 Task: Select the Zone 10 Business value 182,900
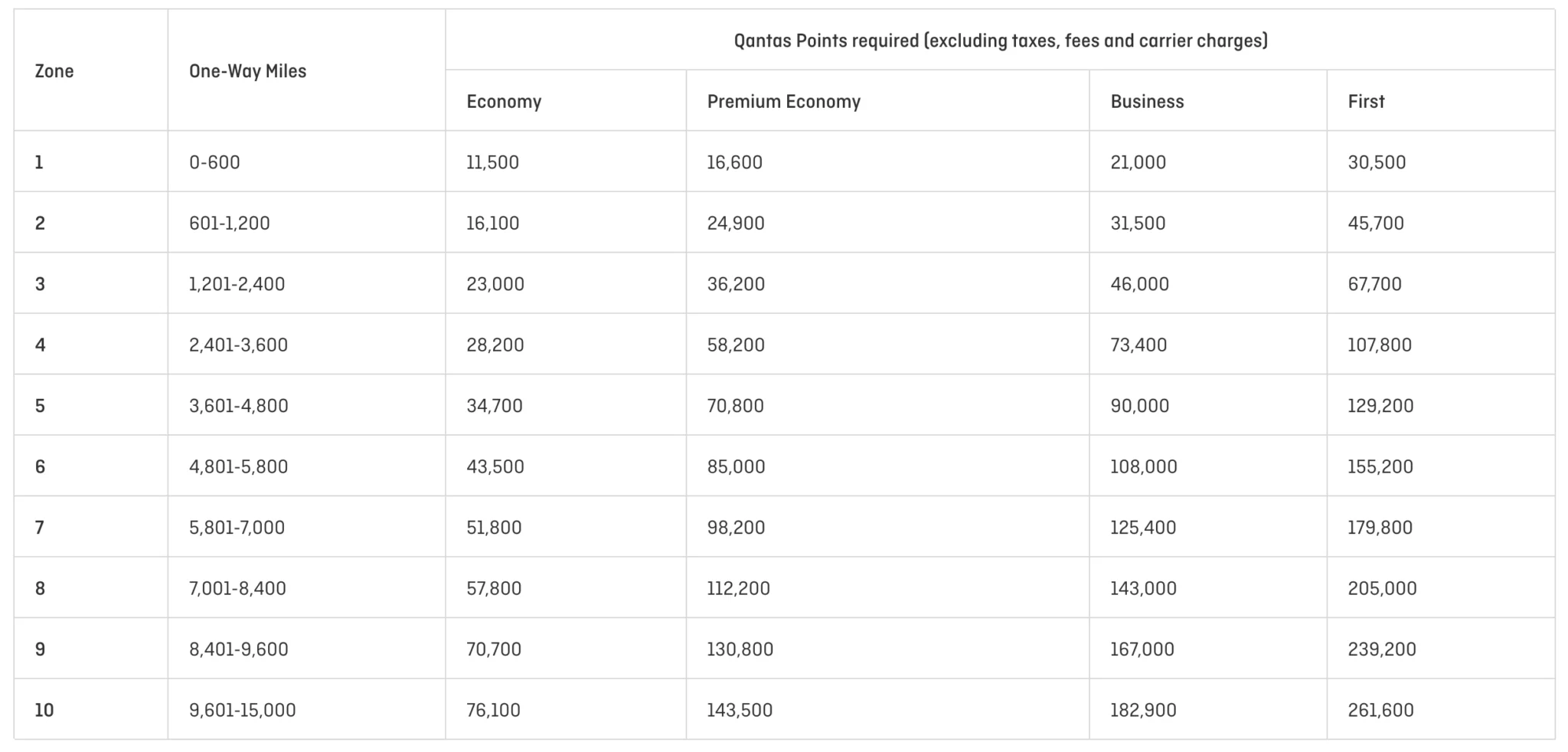tap(1143, 711)
